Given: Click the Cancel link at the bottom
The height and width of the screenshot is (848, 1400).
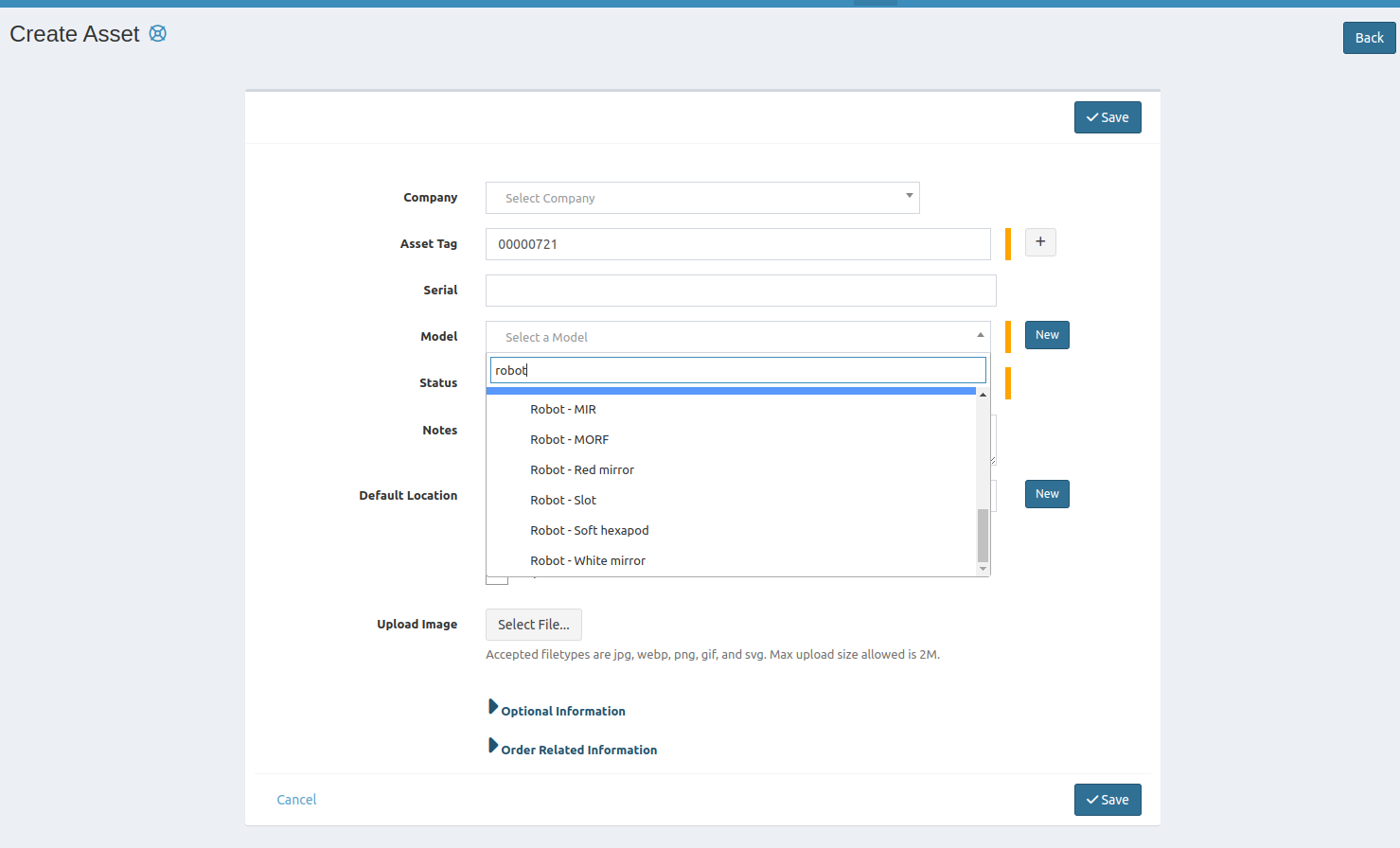Looking at the screenshot, I should tap(296, 799).
